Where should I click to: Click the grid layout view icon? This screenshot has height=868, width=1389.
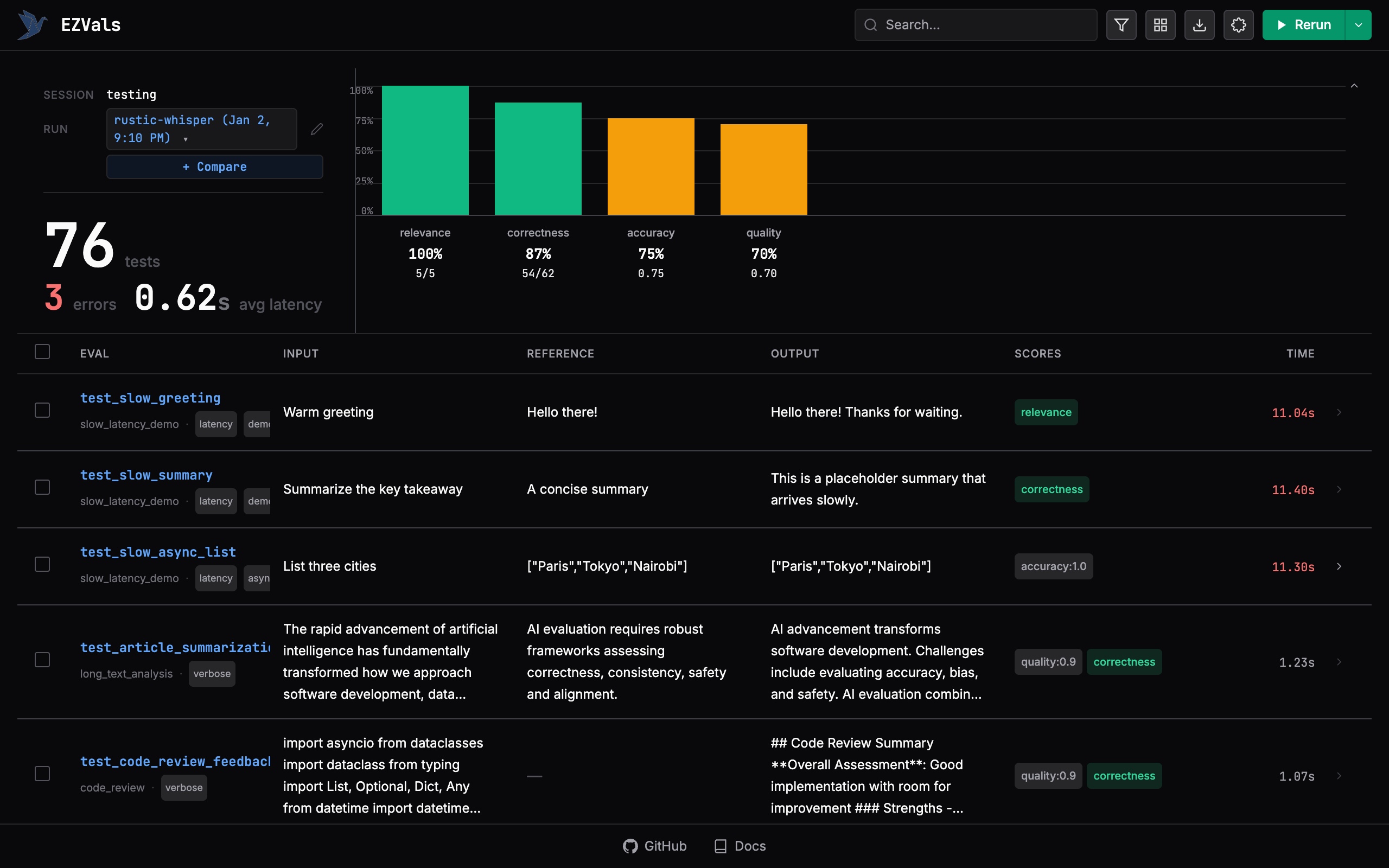(1161, 25)
